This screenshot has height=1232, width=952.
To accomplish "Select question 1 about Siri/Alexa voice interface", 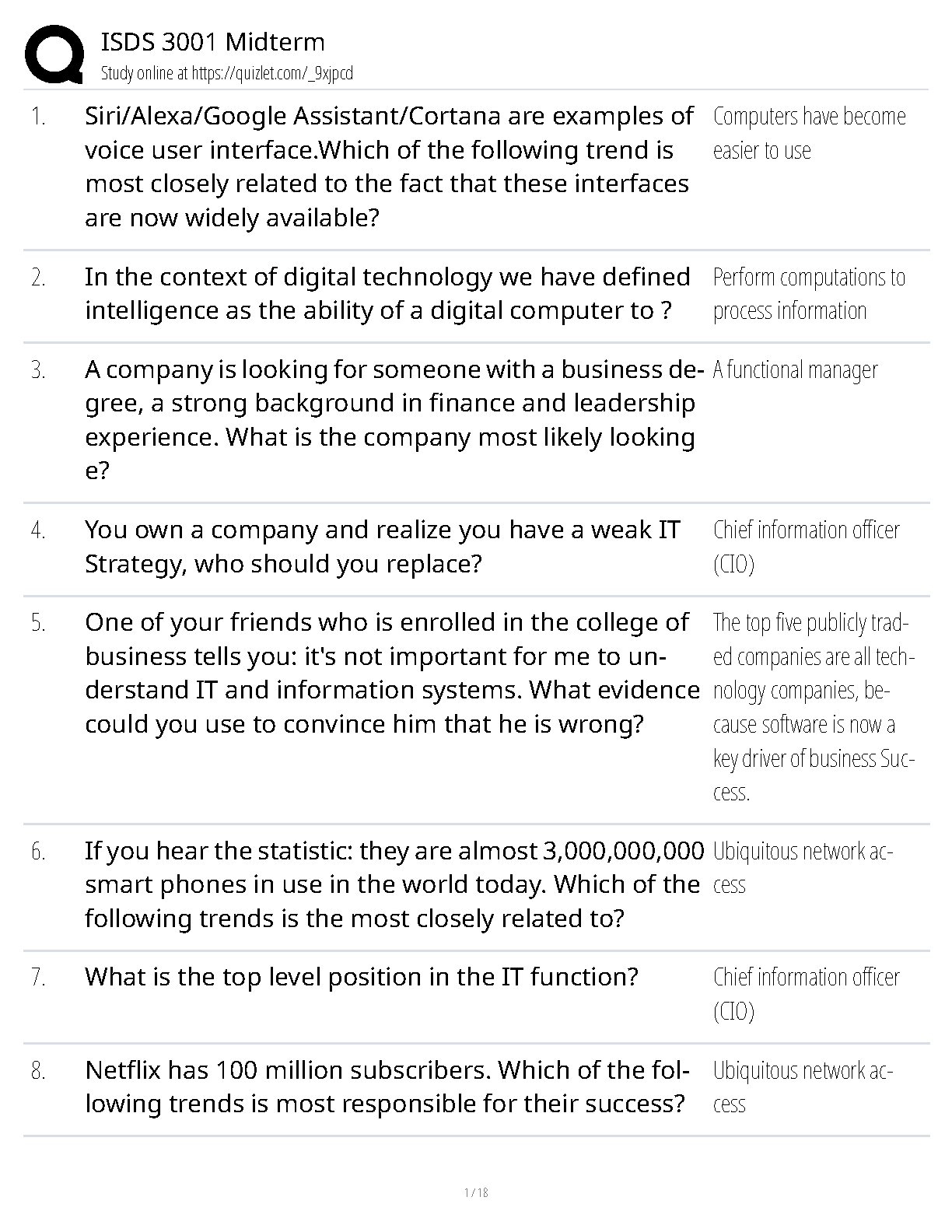I will 389,166.
